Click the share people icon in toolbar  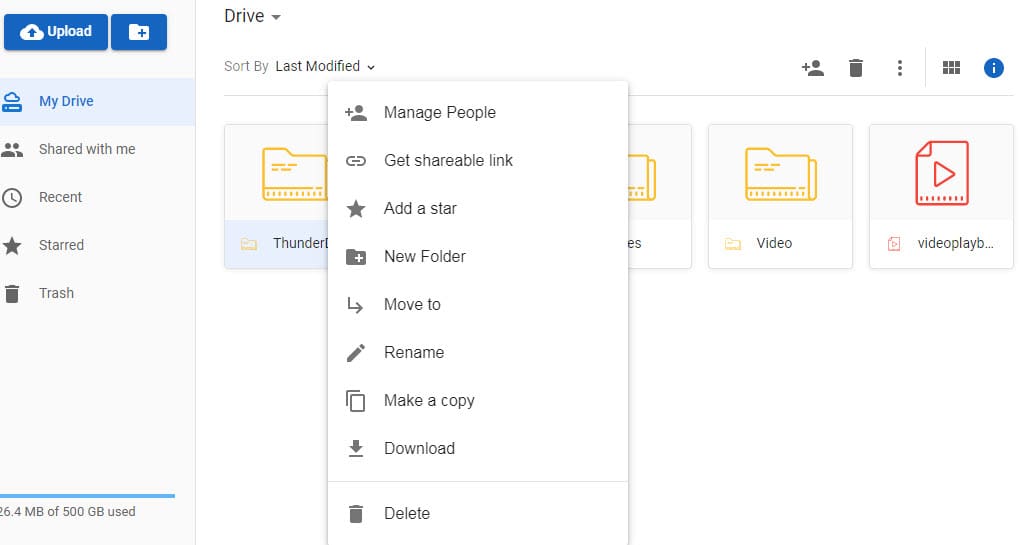click(x=812, y=68)
